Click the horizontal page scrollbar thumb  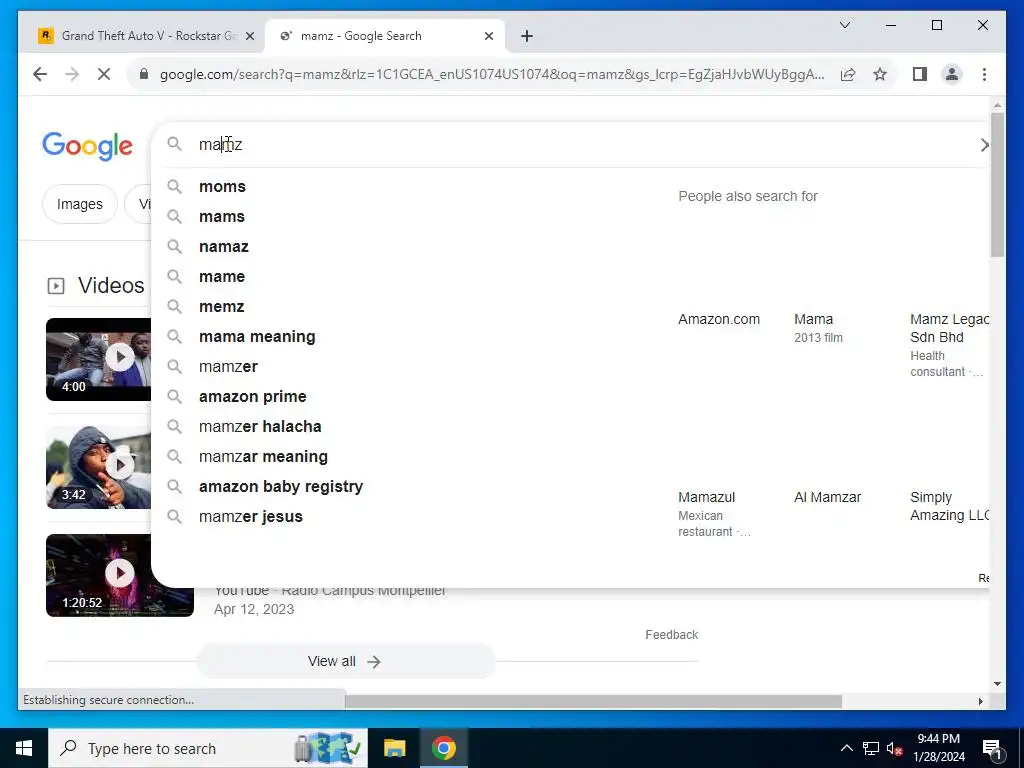(593, 701)
